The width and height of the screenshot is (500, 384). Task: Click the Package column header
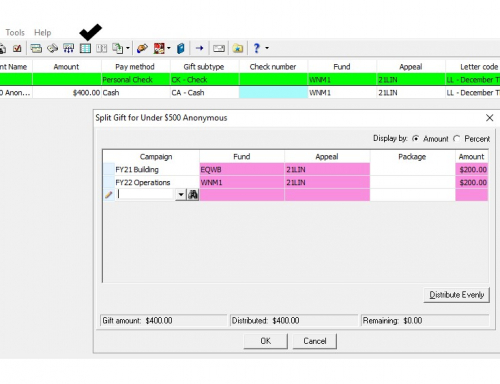click(412, 157)
